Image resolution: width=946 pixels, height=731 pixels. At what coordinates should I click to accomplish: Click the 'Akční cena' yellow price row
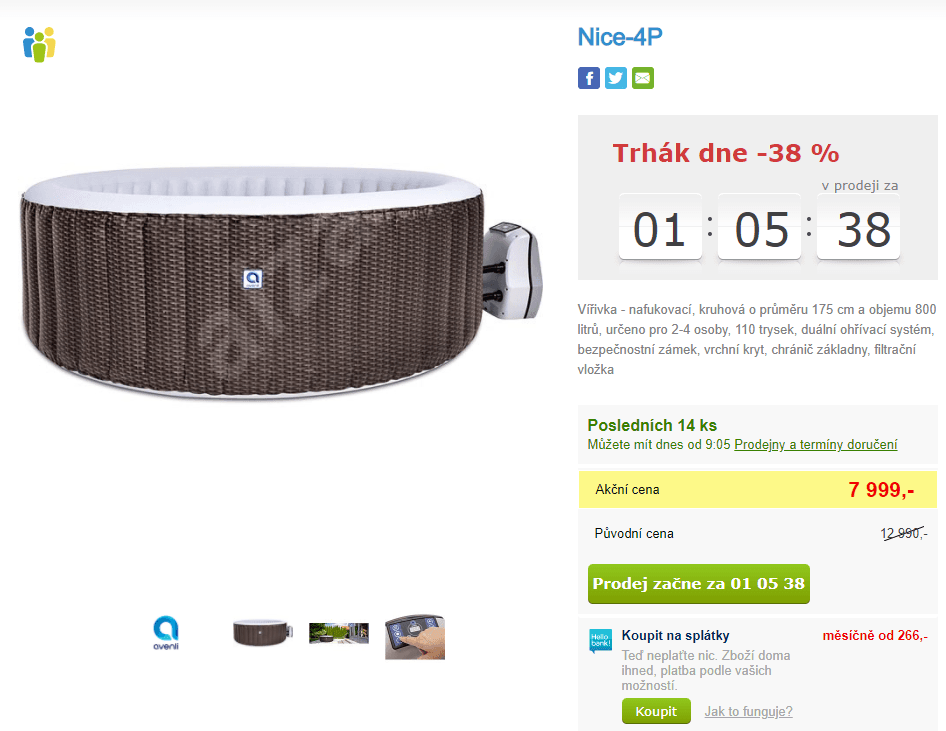[758, 490]
